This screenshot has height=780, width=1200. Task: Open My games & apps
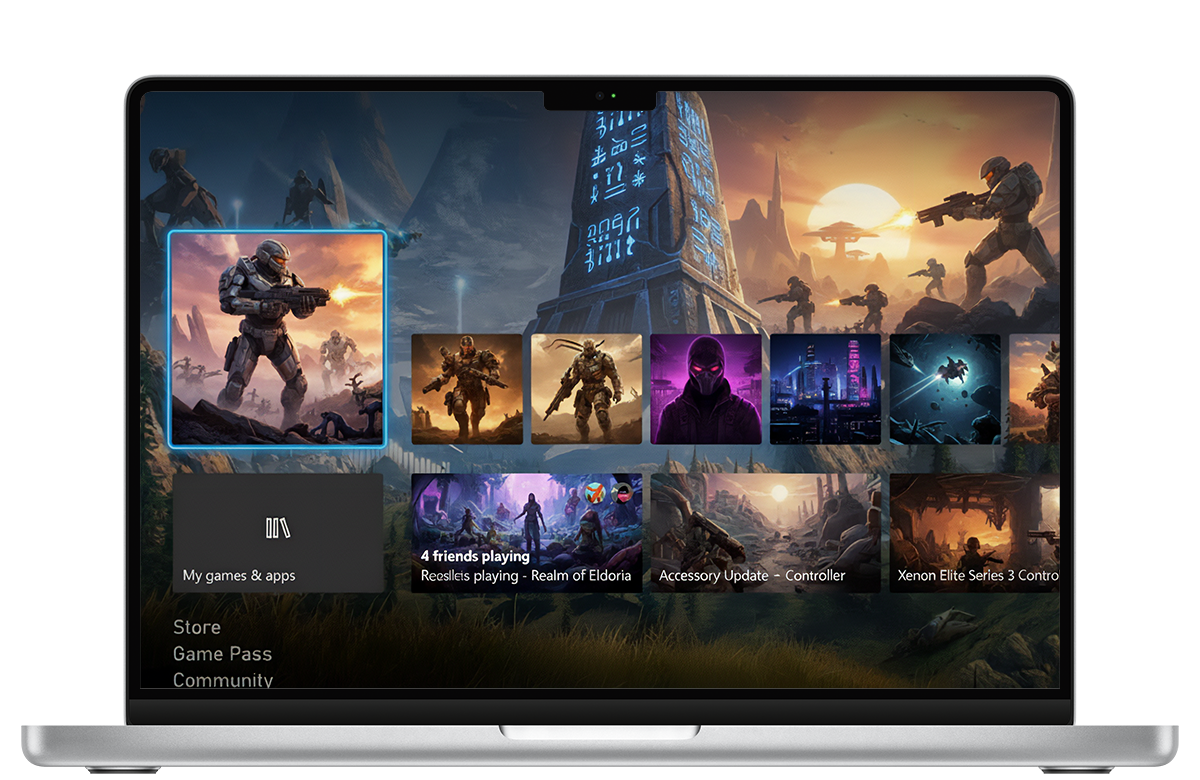coord(278,532)
